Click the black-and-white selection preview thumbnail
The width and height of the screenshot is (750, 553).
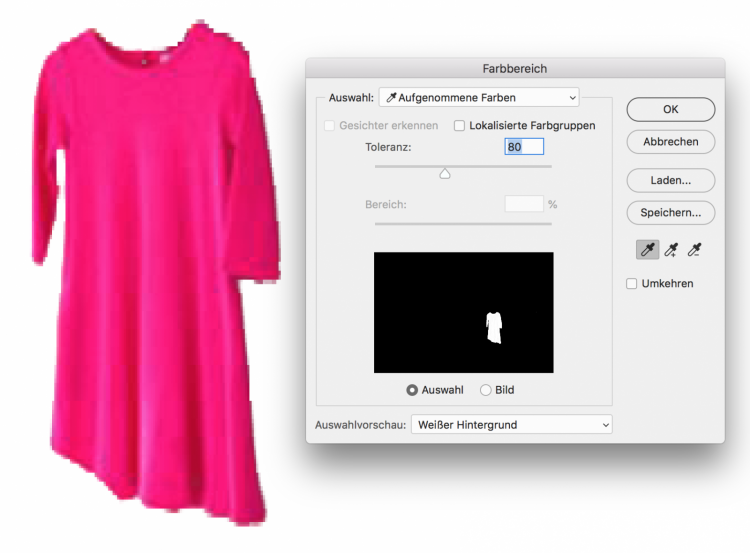click(x=463, y=312)
